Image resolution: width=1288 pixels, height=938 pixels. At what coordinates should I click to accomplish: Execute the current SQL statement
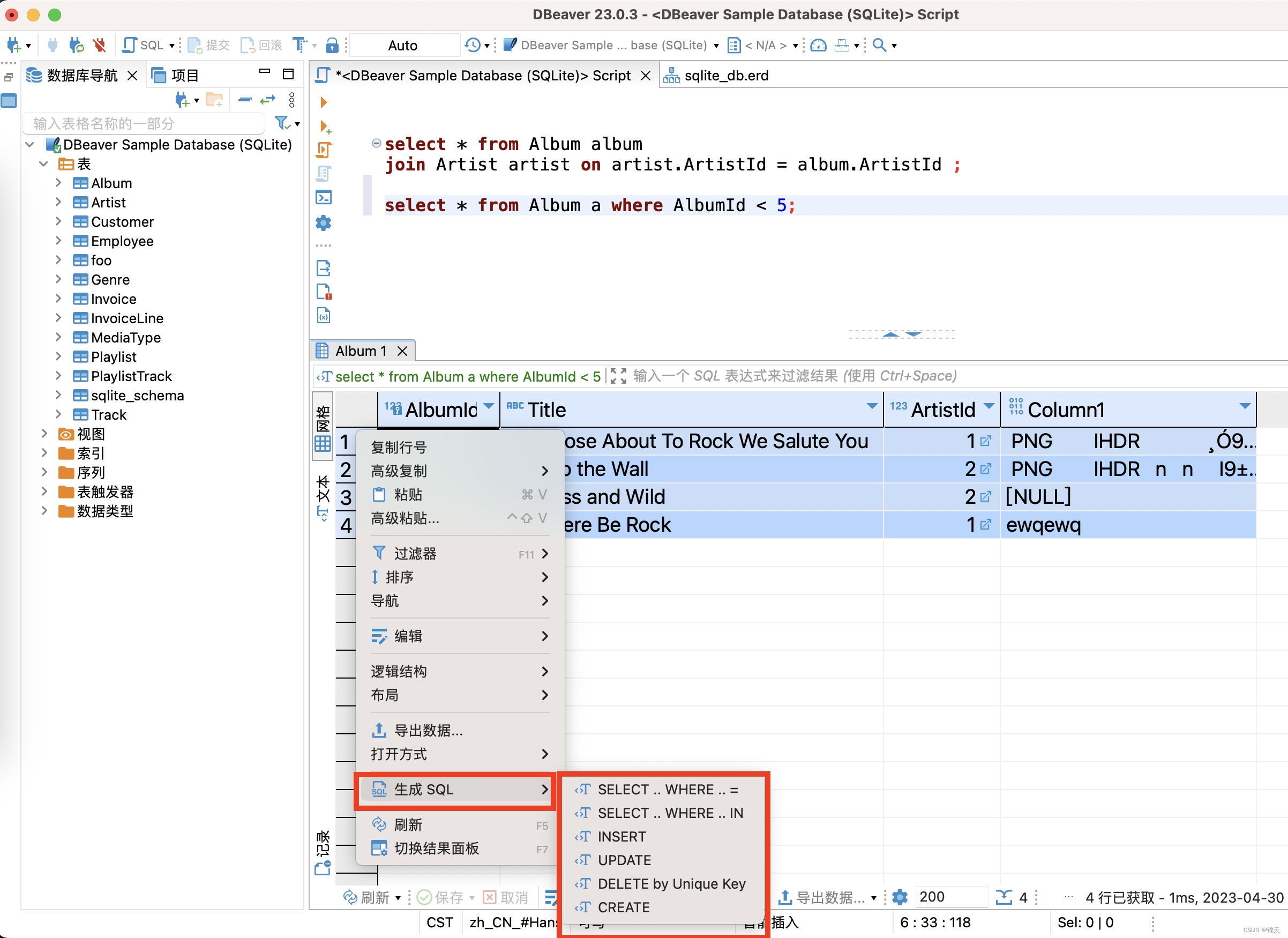click(323, 102)
